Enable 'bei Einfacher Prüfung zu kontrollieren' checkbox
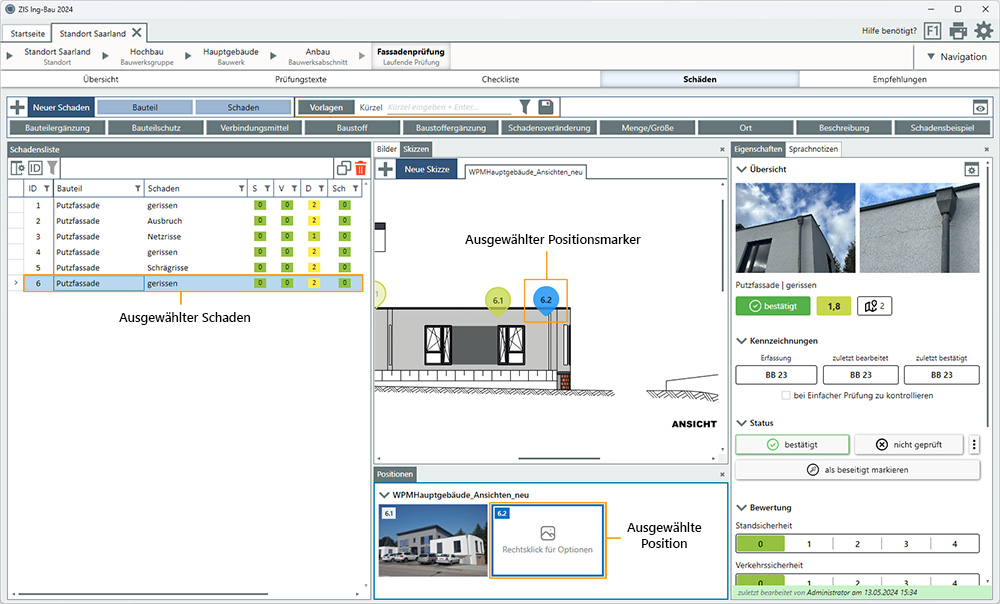The height and width of the screenshot is (604, 1000). (x=786, y=396)
